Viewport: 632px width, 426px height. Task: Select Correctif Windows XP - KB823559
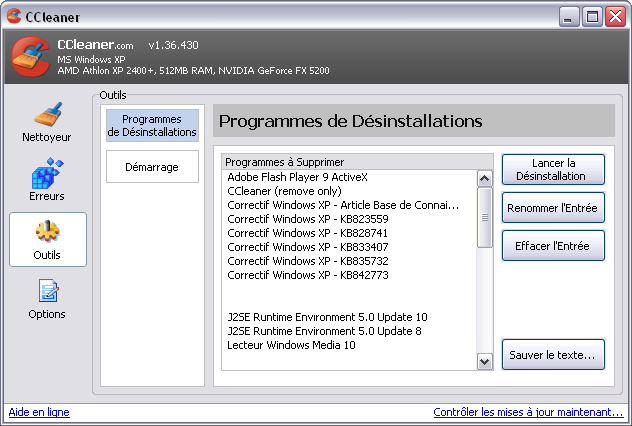308,219
